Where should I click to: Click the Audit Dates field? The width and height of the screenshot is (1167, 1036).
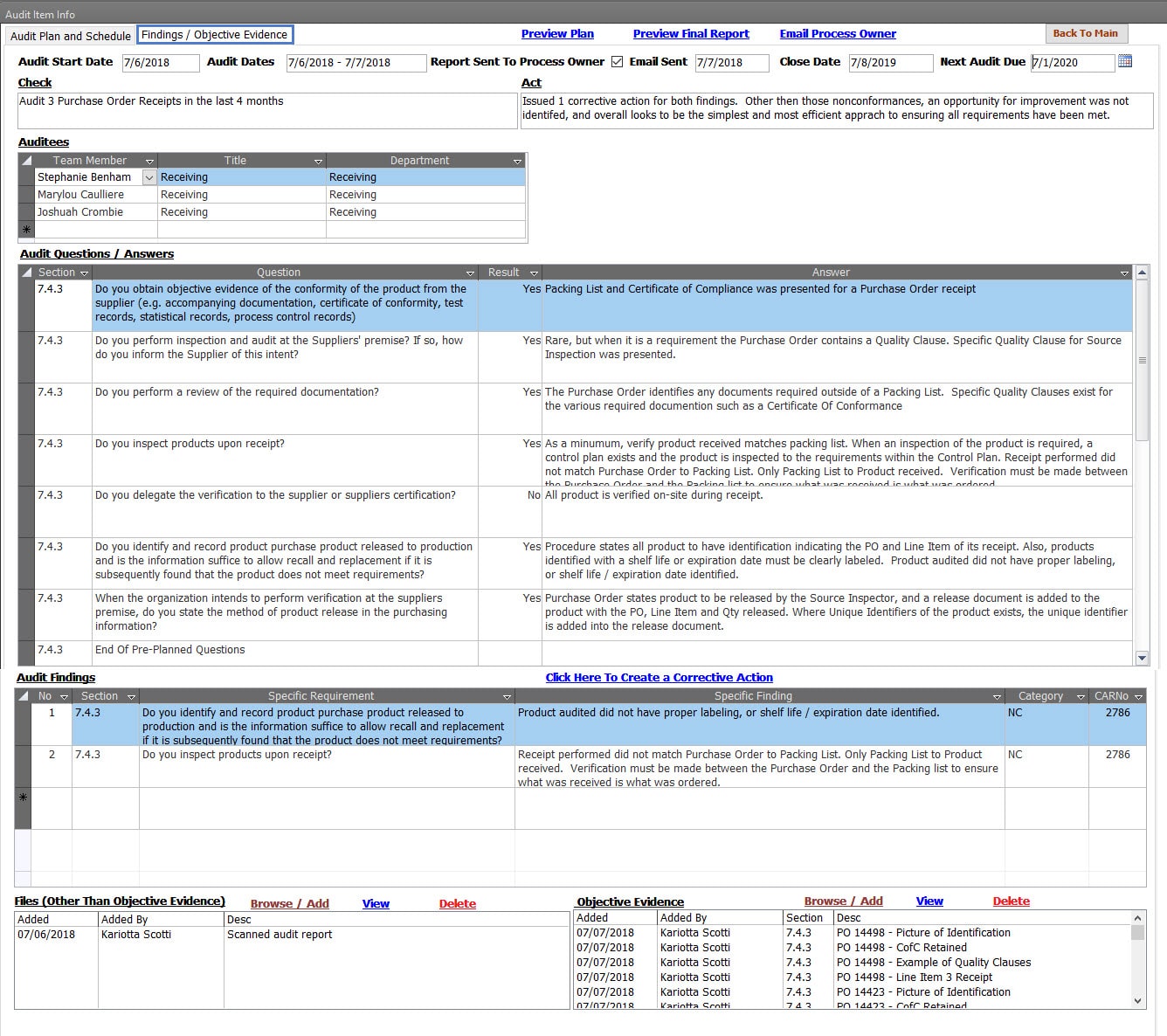point(356,63)
